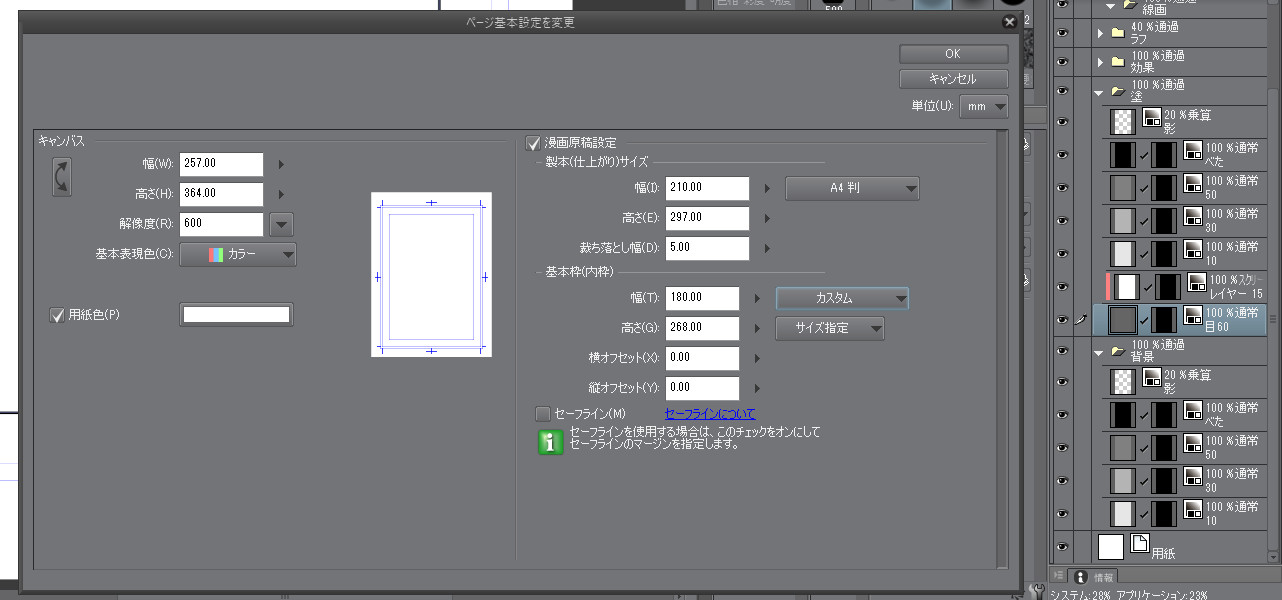Open the A4判 size preset dropdown
Screen dimensions: 1282x600
click(x=851, y=188)
